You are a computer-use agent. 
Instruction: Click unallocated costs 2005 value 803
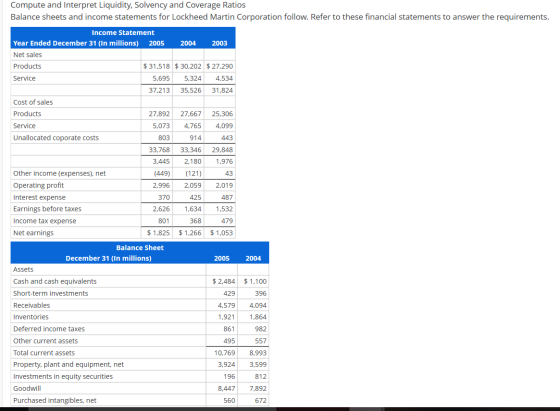click(164, 138)
